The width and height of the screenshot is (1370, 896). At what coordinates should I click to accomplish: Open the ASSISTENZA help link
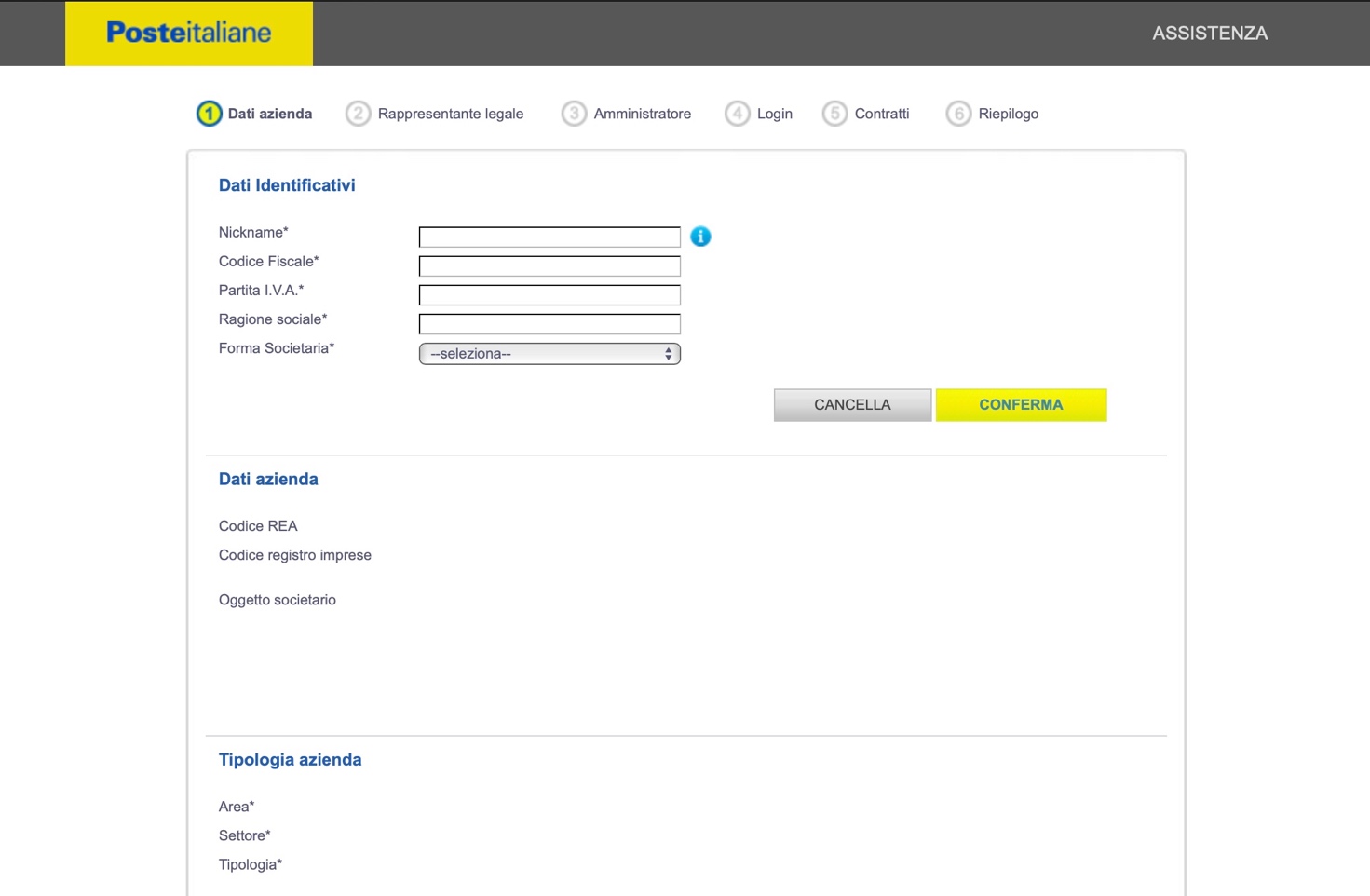click(1210, 34)
